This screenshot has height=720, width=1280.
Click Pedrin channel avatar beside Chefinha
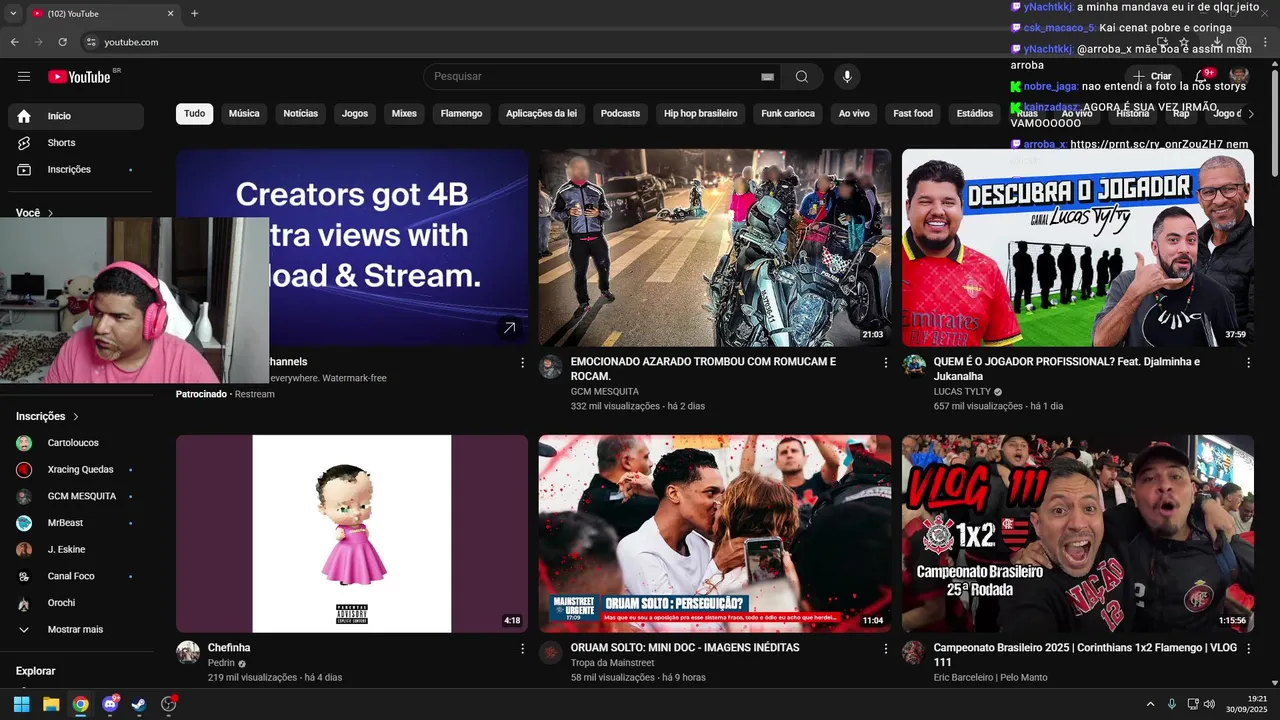click(188, 653)
